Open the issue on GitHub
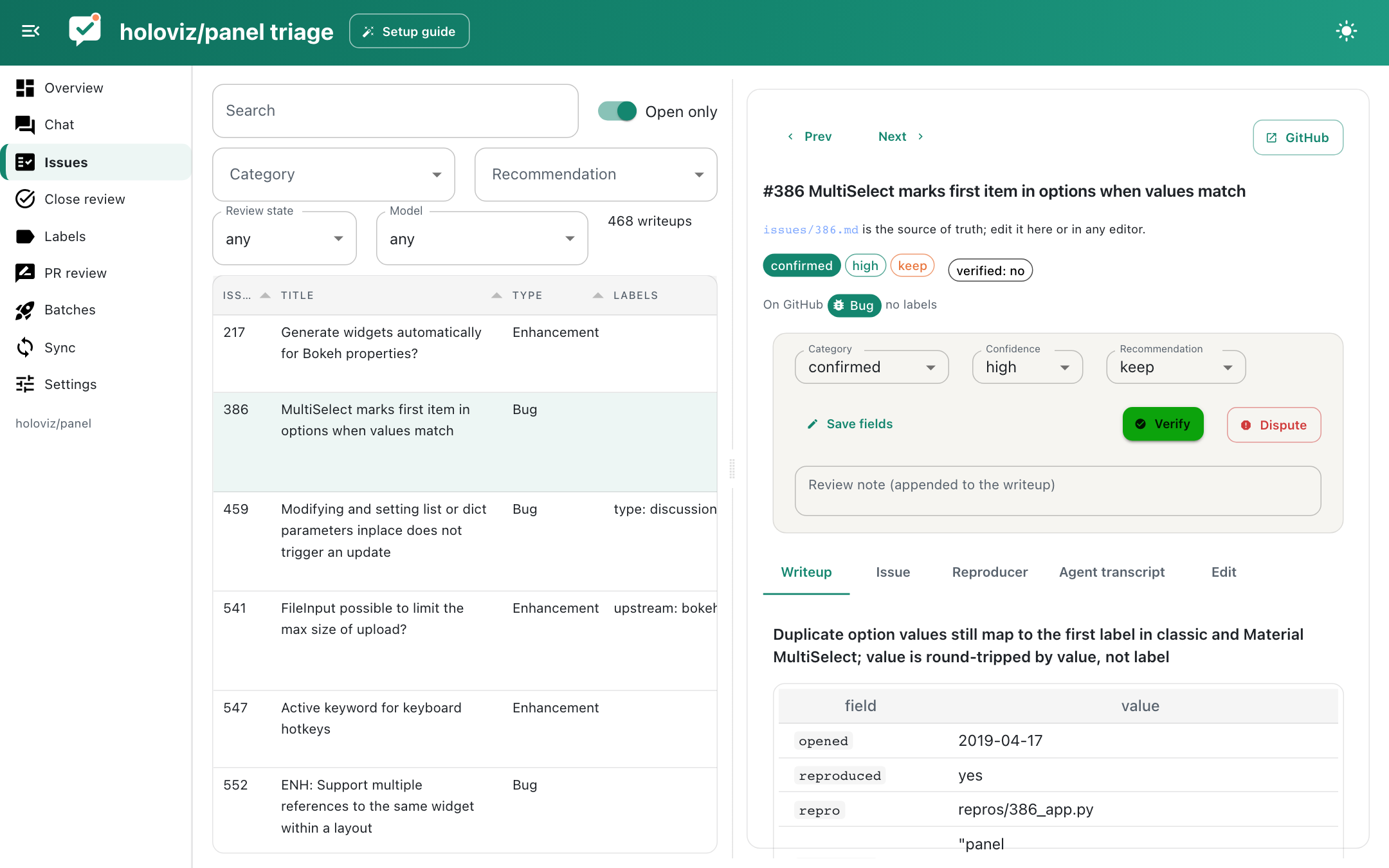The height and width of the screenshot is (868, 1389). click(1298, 138)
